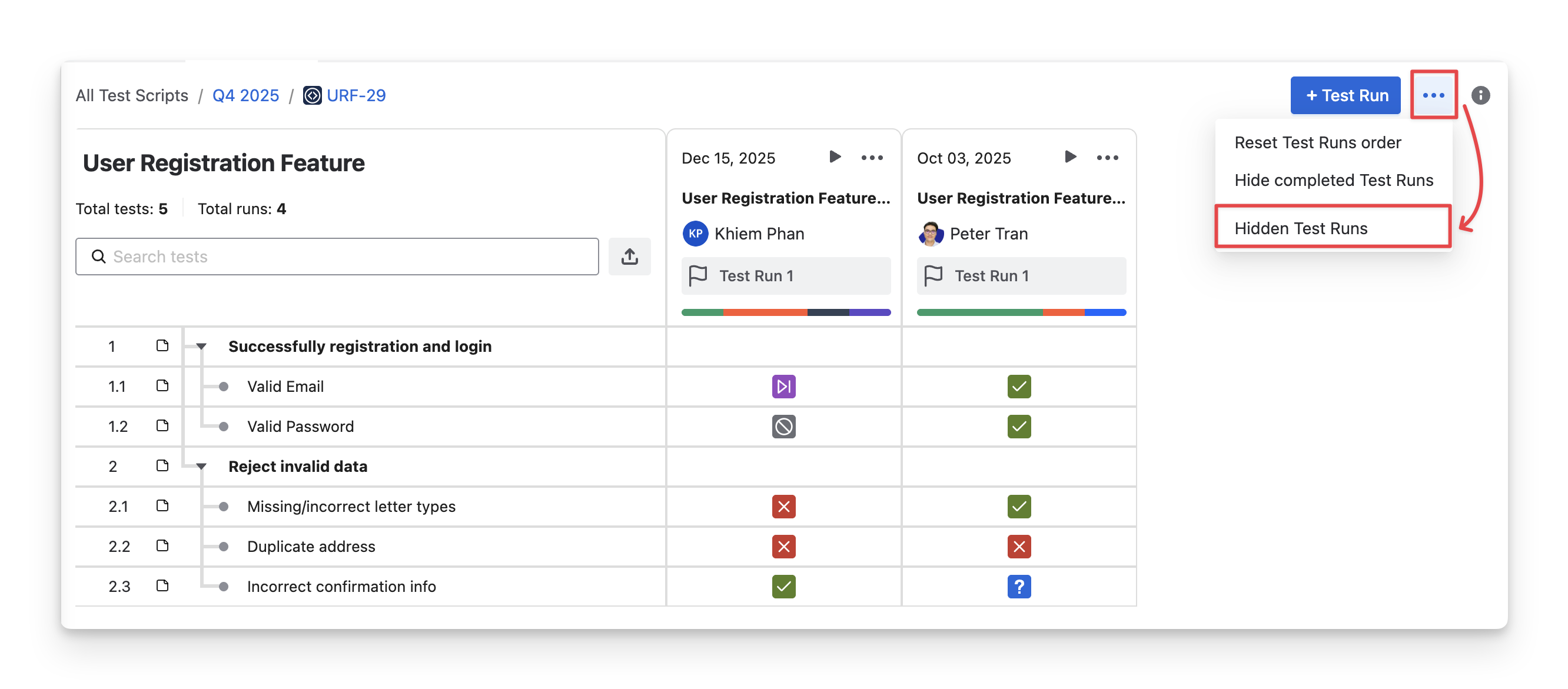Screen dimensions: 1568x689
Task: Click the document icon in row 2.3
Action: tap(162, 586)
